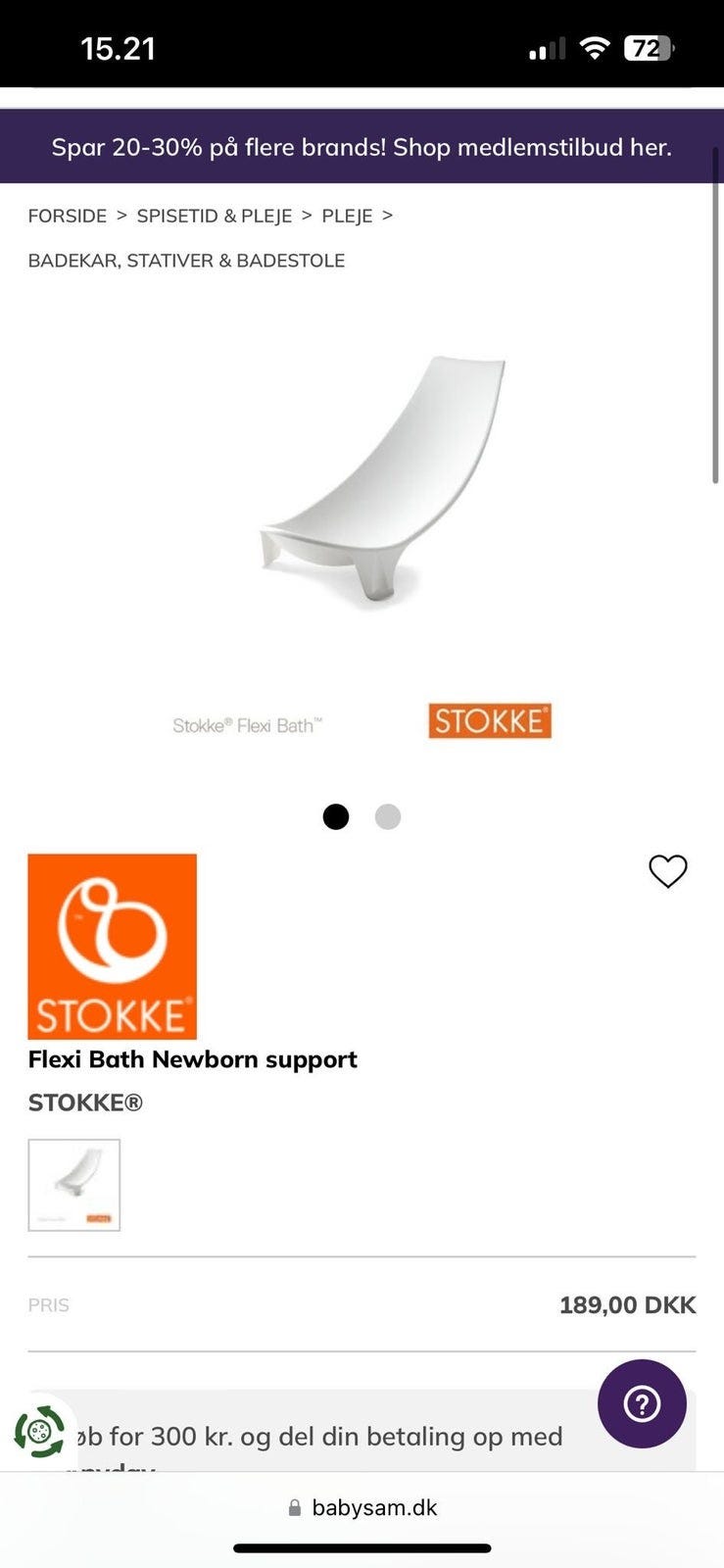724x1568 pixels.
Task: Tap the lock icon beside babysam.dk
Action: [x=295, y=1508]
